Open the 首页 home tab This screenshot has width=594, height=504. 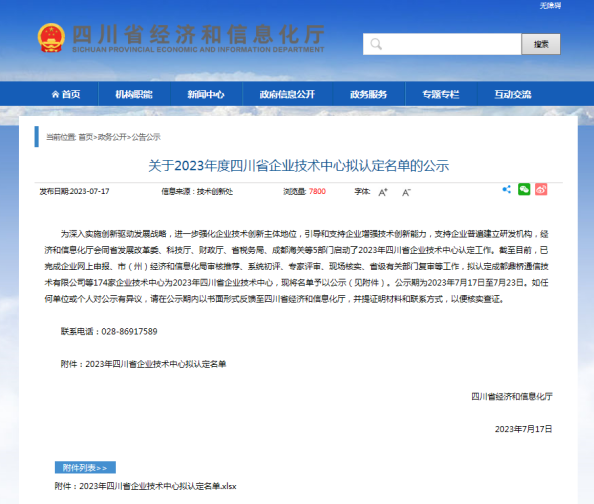[66, 94]
